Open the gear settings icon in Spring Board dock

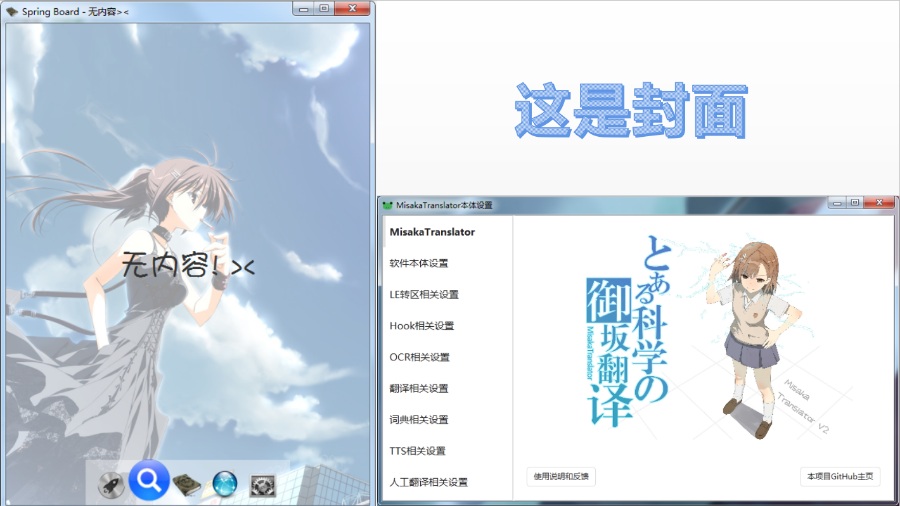pos(263,485)
